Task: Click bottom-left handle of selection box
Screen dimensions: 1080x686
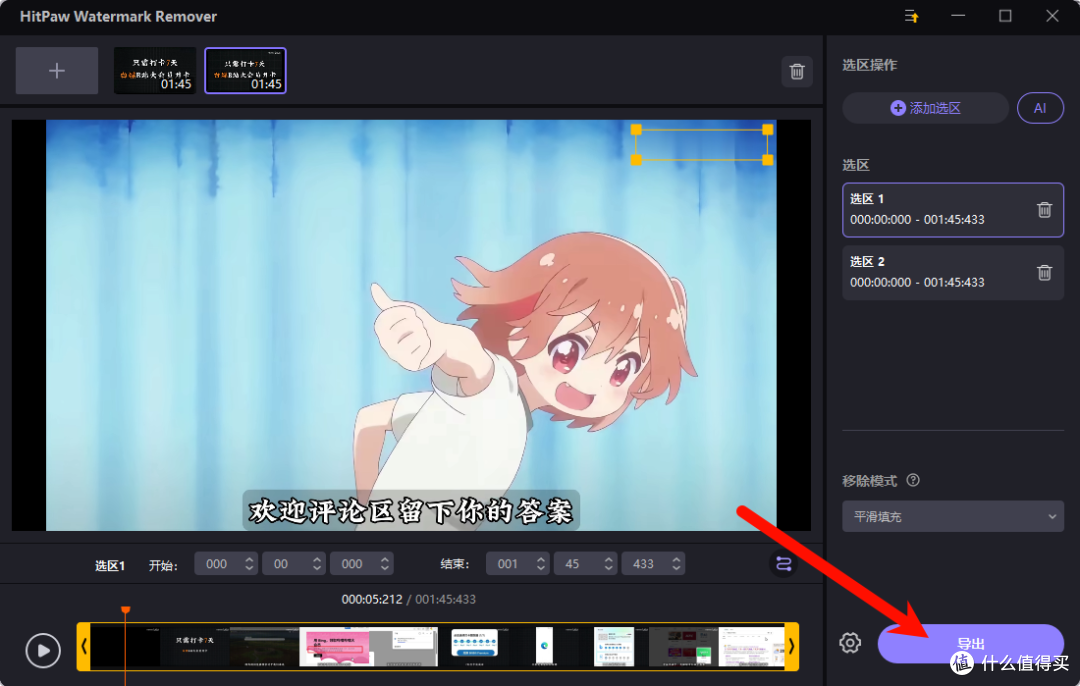Action: (x=636, y=160)
